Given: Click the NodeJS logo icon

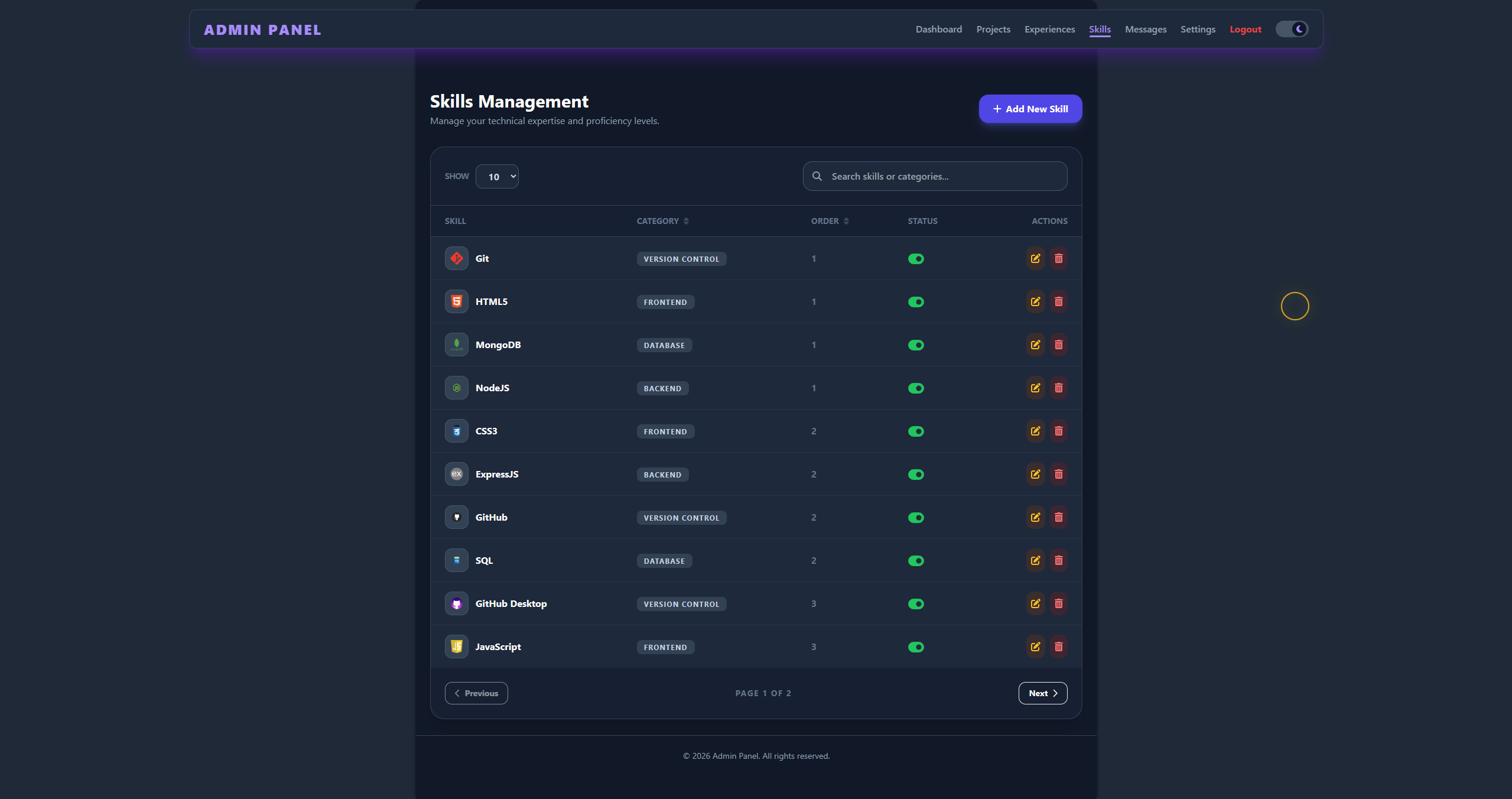Looking at the screenshot, I should [x=456, y=388].
